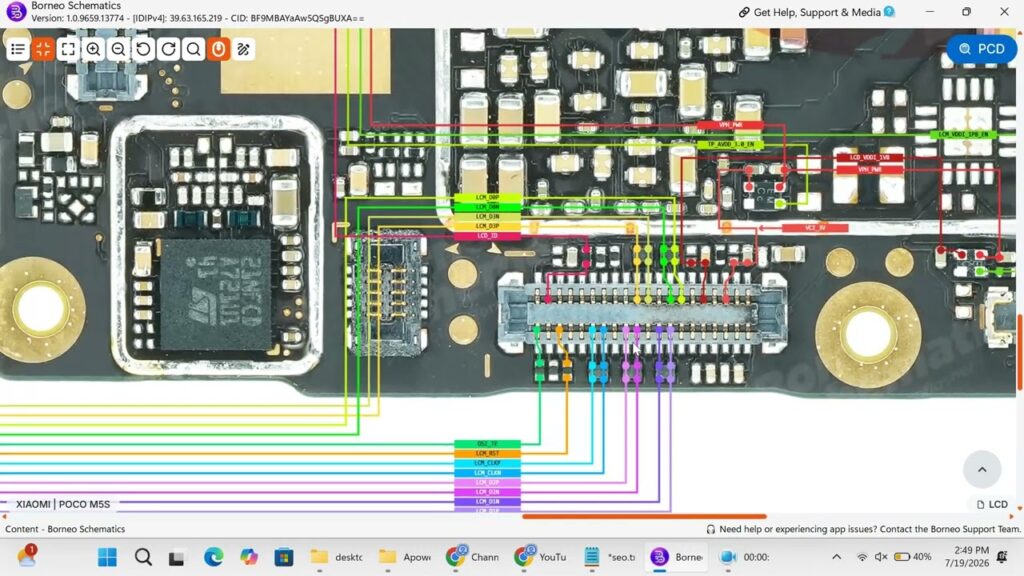This screenshot has width=1024, height=576.
Task: Switch to YouTu Chrome window
Action: click(x=541, y=557)
